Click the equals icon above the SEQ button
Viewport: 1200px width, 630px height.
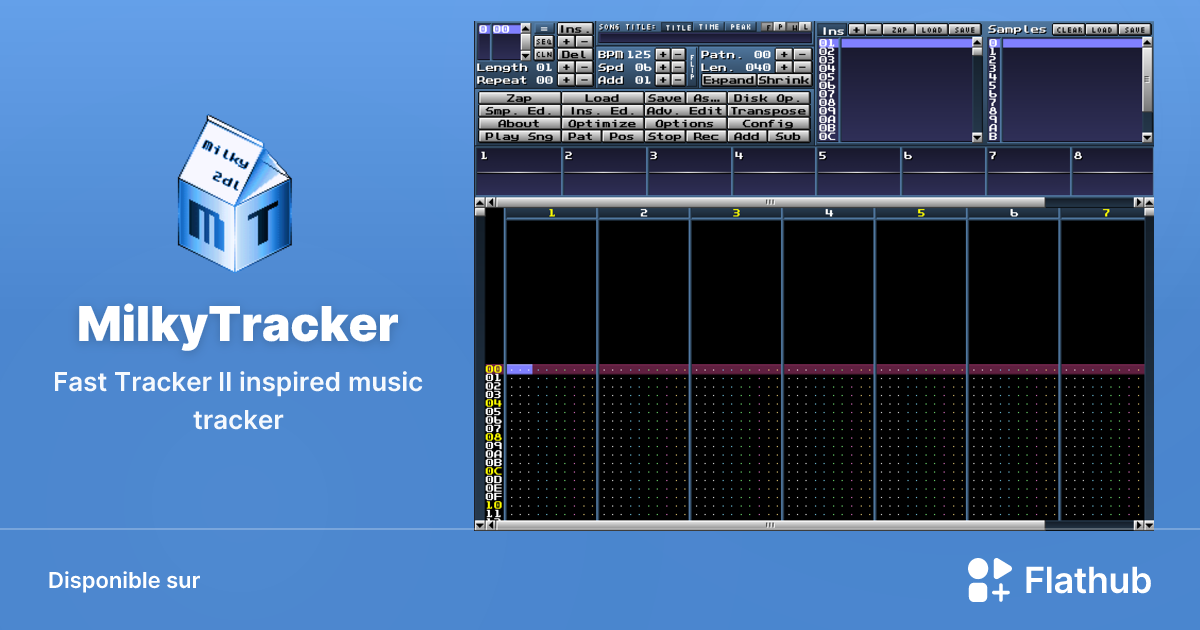pos(543,28)
